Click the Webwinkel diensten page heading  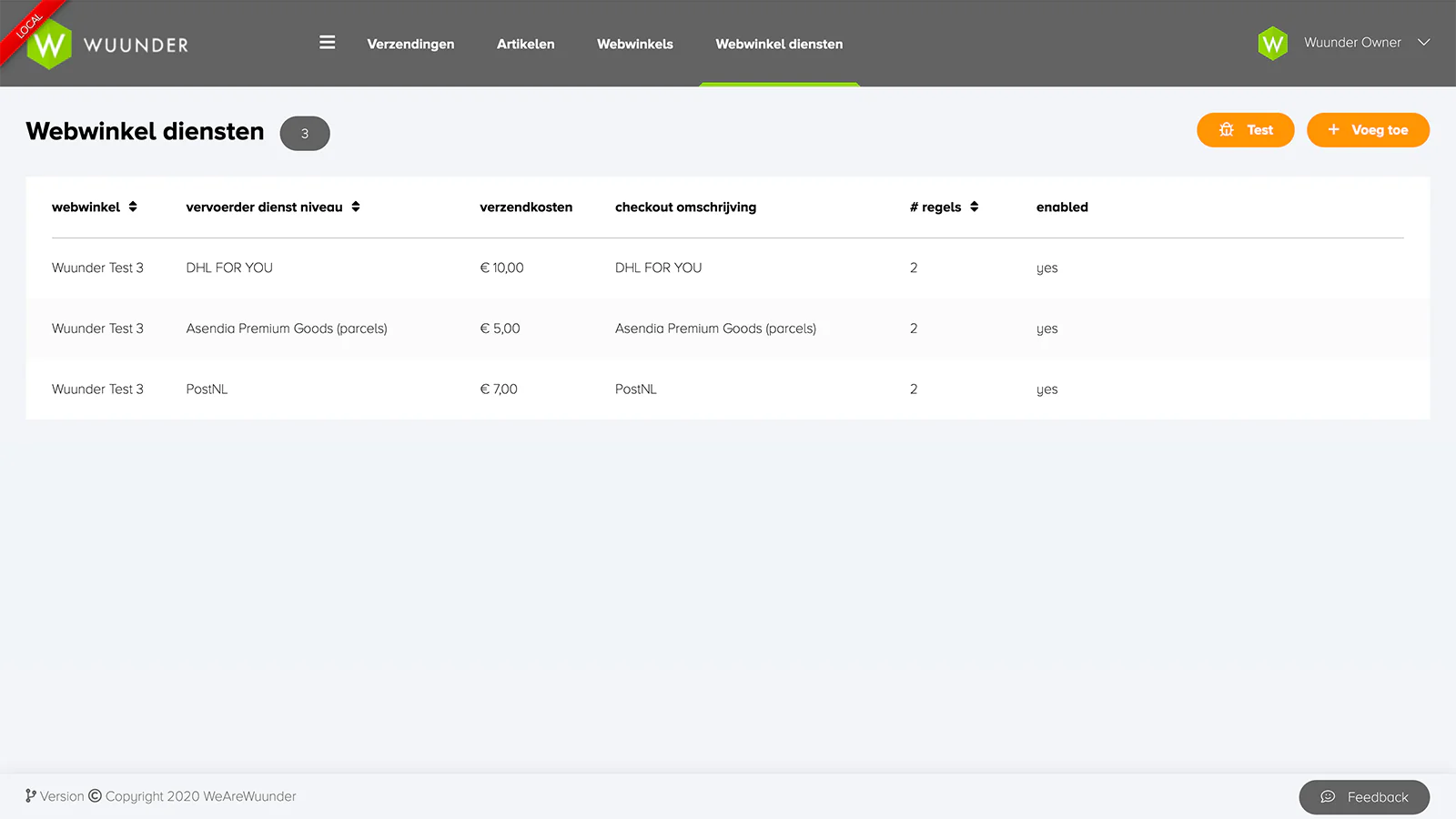point(145,131)
